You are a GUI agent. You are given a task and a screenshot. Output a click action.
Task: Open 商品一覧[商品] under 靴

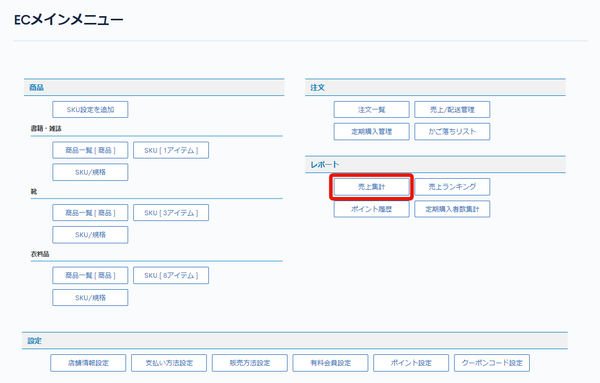coord(90,213)
